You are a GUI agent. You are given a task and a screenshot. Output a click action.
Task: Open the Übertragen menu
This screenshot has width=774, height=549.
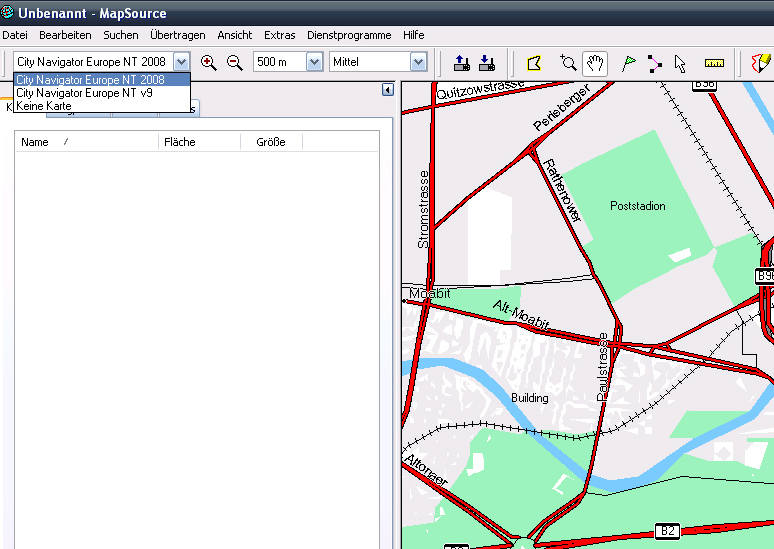[x=177, y=35]
